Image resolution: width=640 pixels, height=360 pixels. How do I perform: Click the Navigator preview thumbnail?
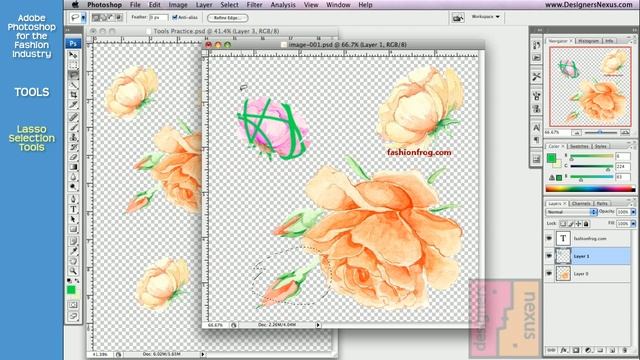pyautogui.click(x=590, y=87)
